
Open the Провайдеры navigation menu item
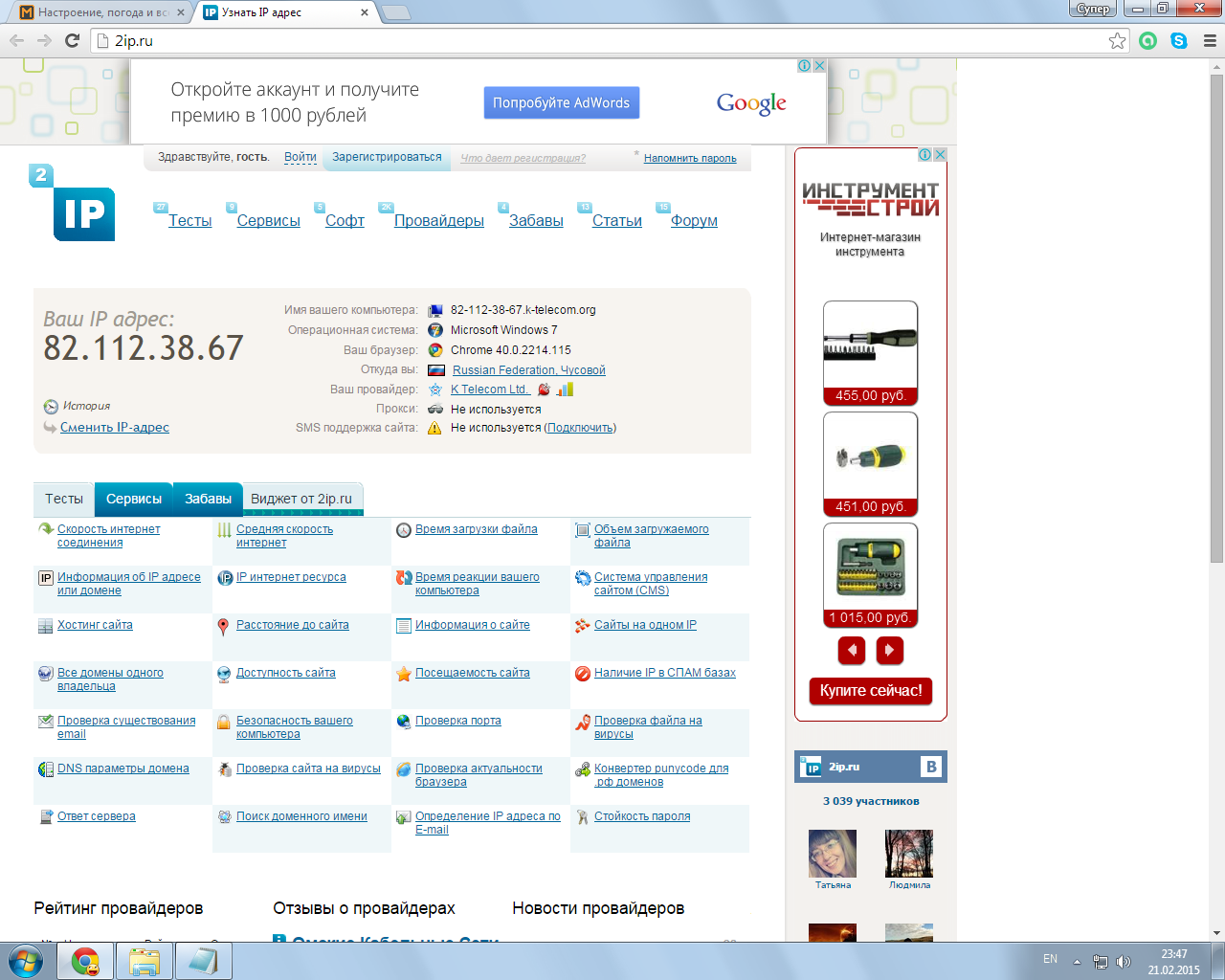tap(438, 220)
